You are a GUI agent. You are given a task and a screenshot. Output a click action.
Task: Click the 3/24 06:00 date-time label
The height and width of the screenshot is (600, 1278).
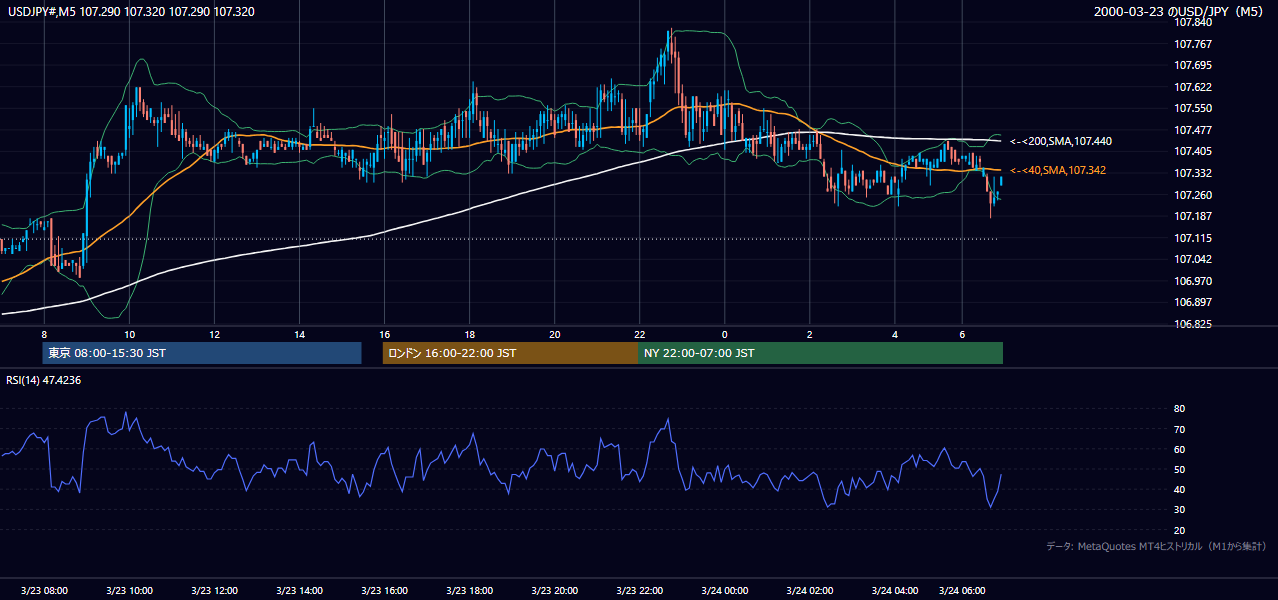point(963,591)
